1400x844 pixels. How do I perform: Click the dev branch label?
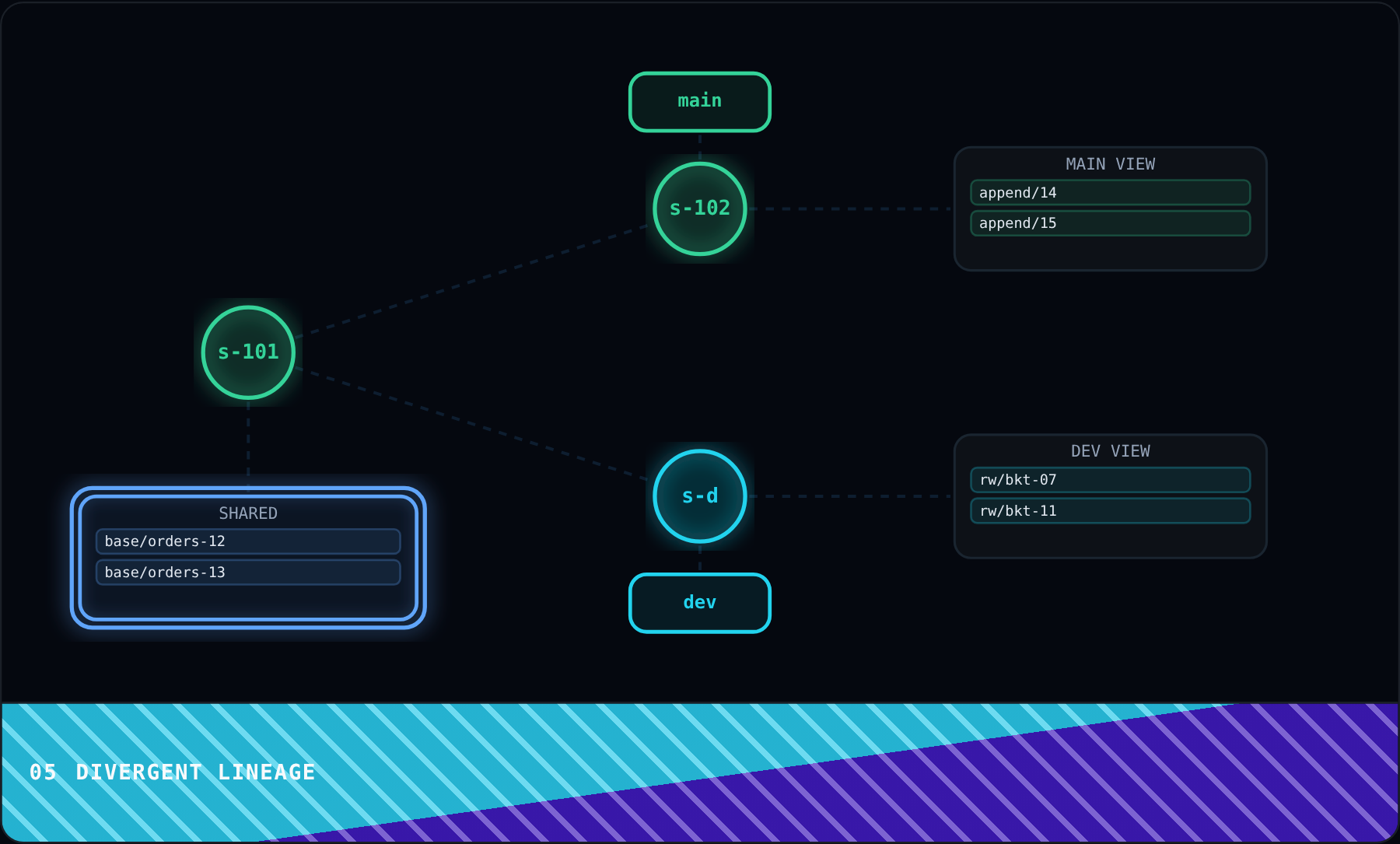(x=700, y=603)
